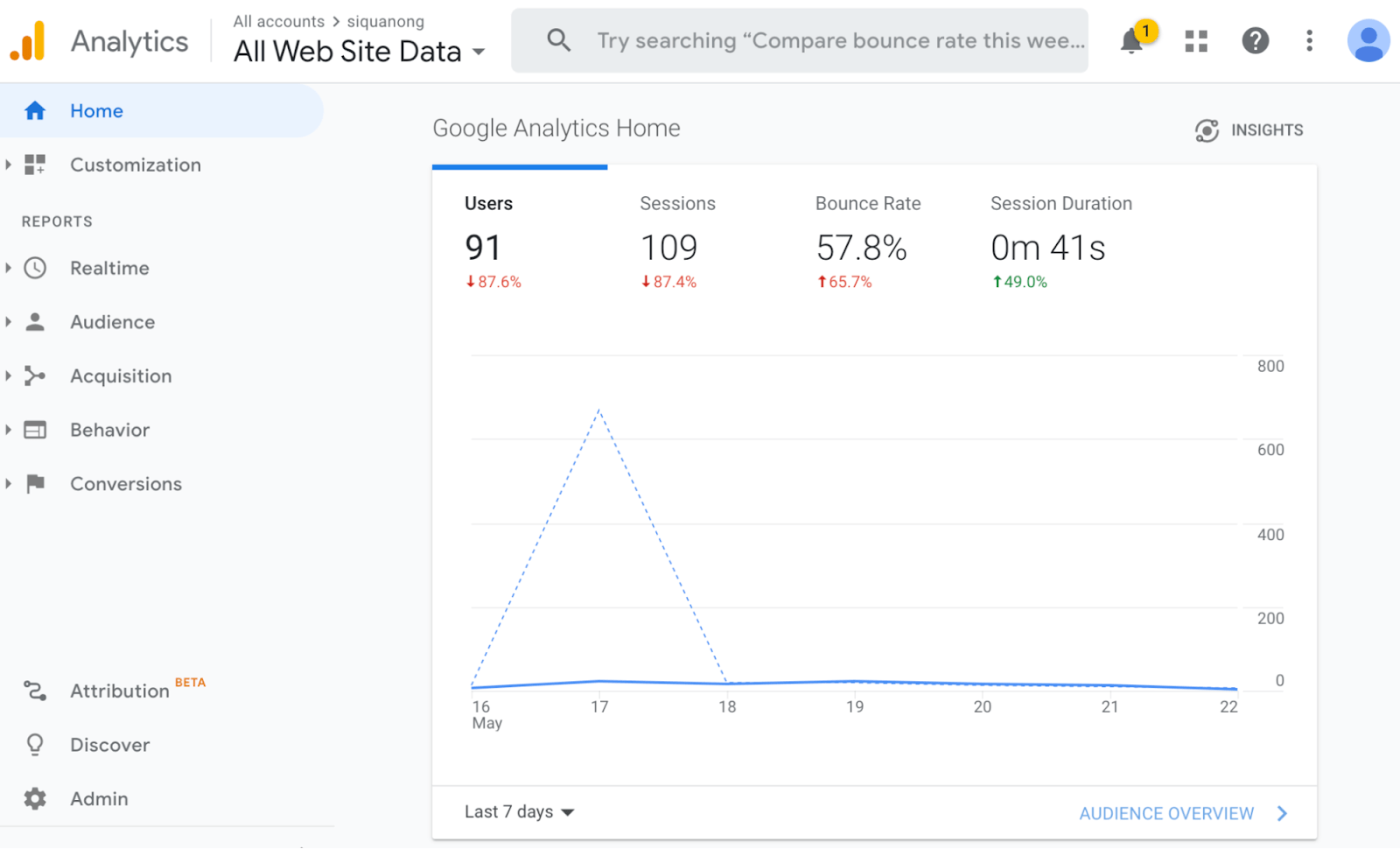Open the help question mark

point(1256,40)
